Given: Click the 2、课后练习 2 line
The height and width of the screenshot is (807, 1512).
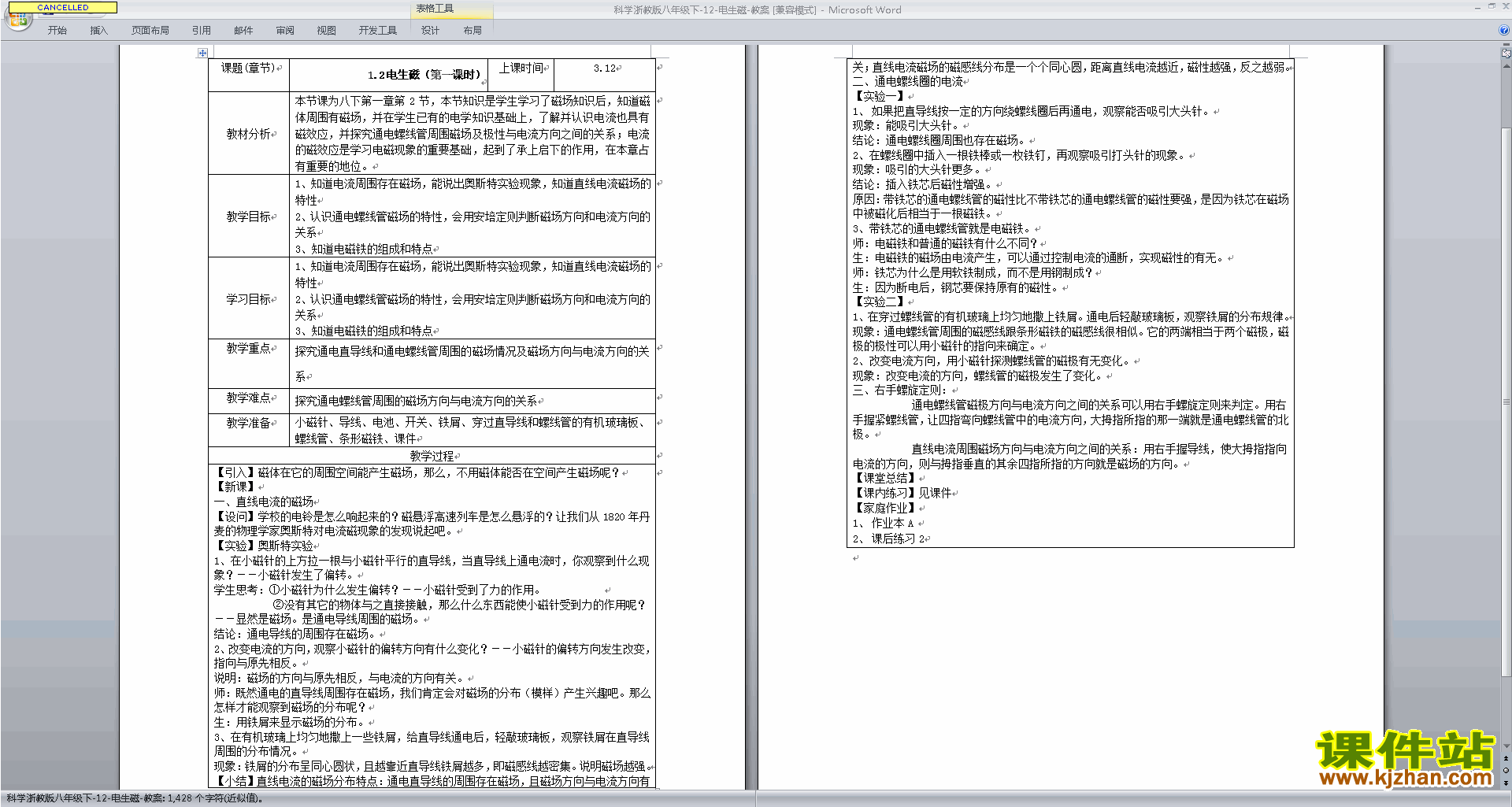Looking at the screenshot, I should (x=891, y=539).
